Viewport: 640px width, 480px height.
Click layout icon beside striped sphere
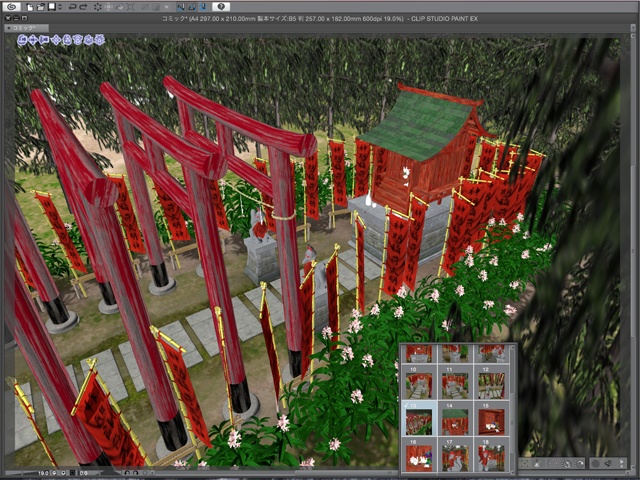click(609, 463)
